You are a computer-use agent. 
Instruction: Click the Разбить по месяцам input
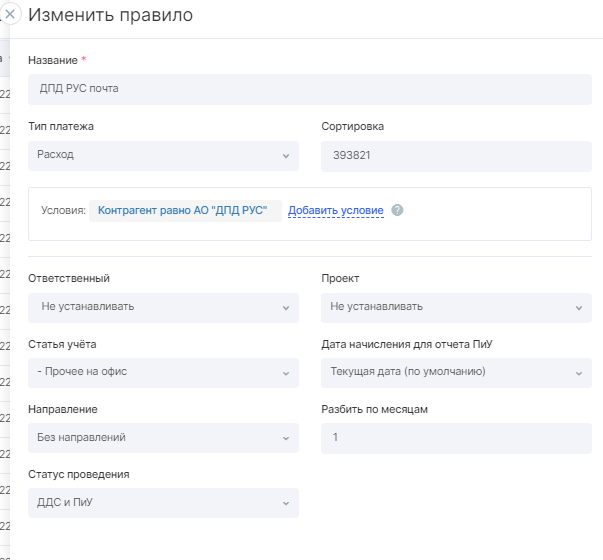tap(456, 438)
